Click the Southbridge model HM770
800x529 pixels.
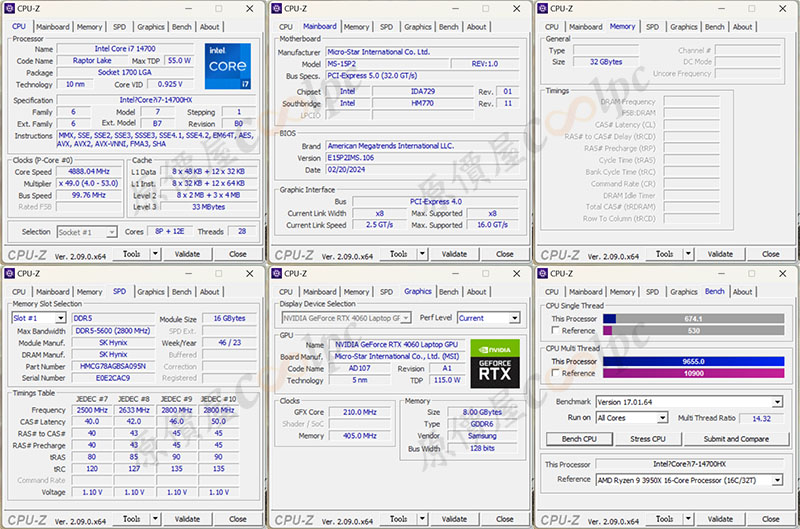tap(422, 103)
